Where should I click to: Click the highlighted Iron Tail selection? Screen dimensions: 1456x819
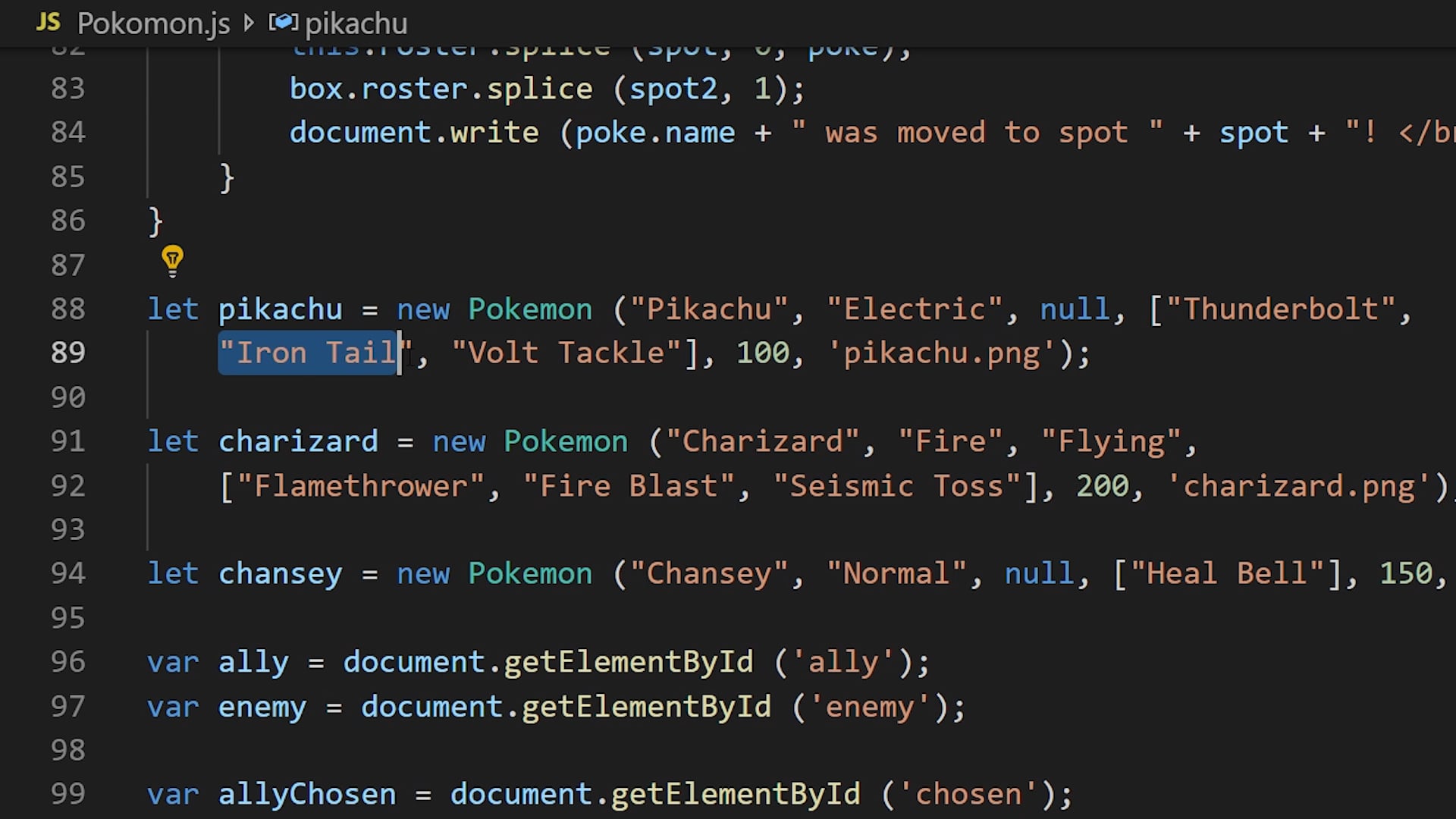[x=307, y=352]
